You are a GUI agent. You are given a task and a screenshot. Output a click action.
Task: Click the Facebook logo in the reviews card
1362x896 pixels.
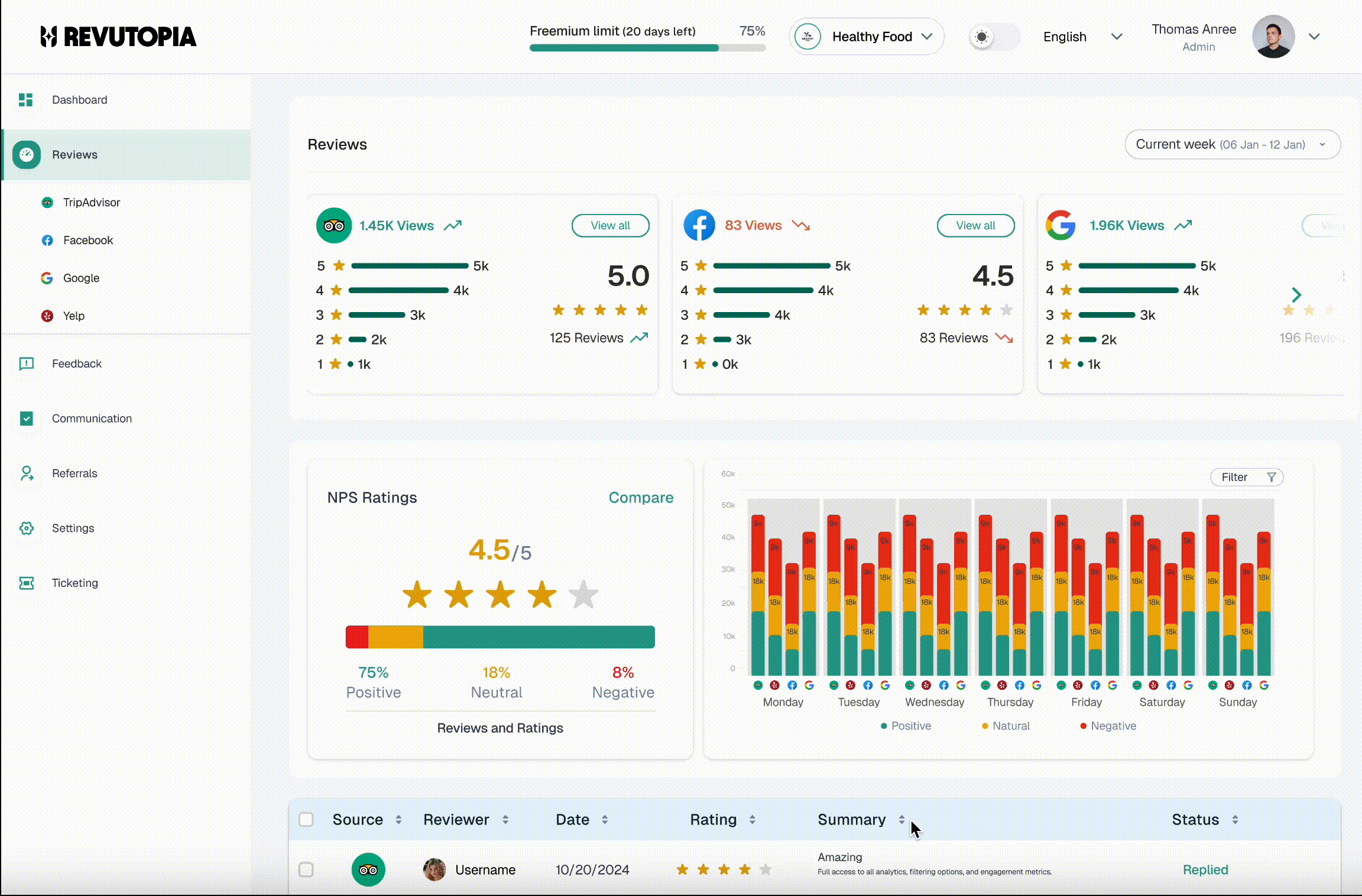click(x=699, y=226)
